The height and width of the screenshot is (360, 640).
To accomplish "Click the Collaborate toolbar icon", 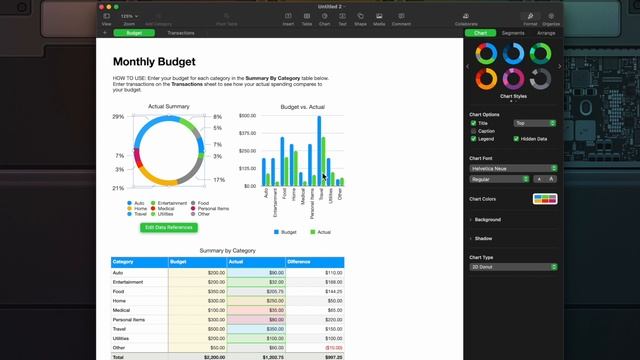I will point(466,16).
